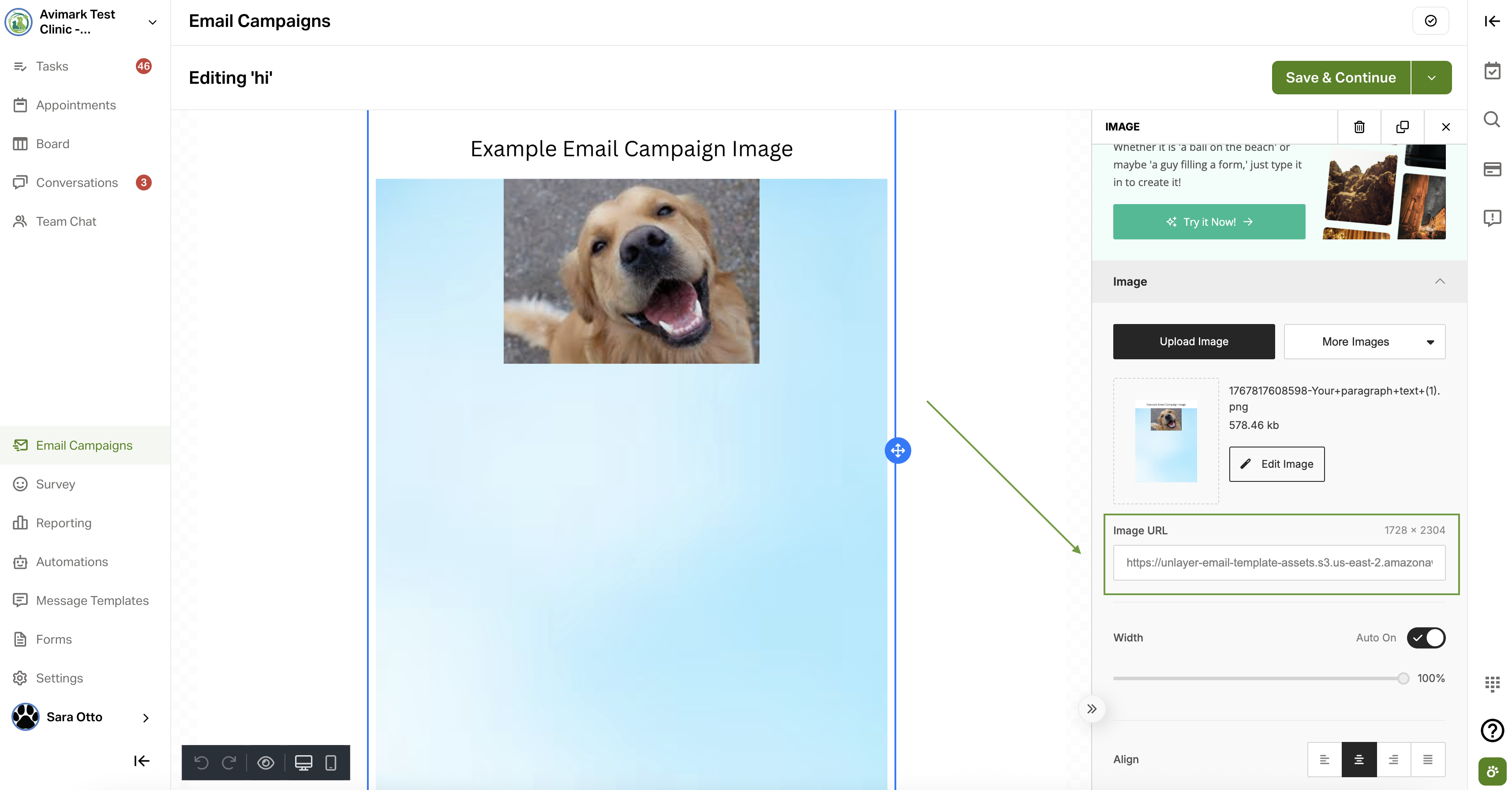Click the blue move handle on canvas
This screenshot has height=790, width=1512.
(x=898, y=451)
